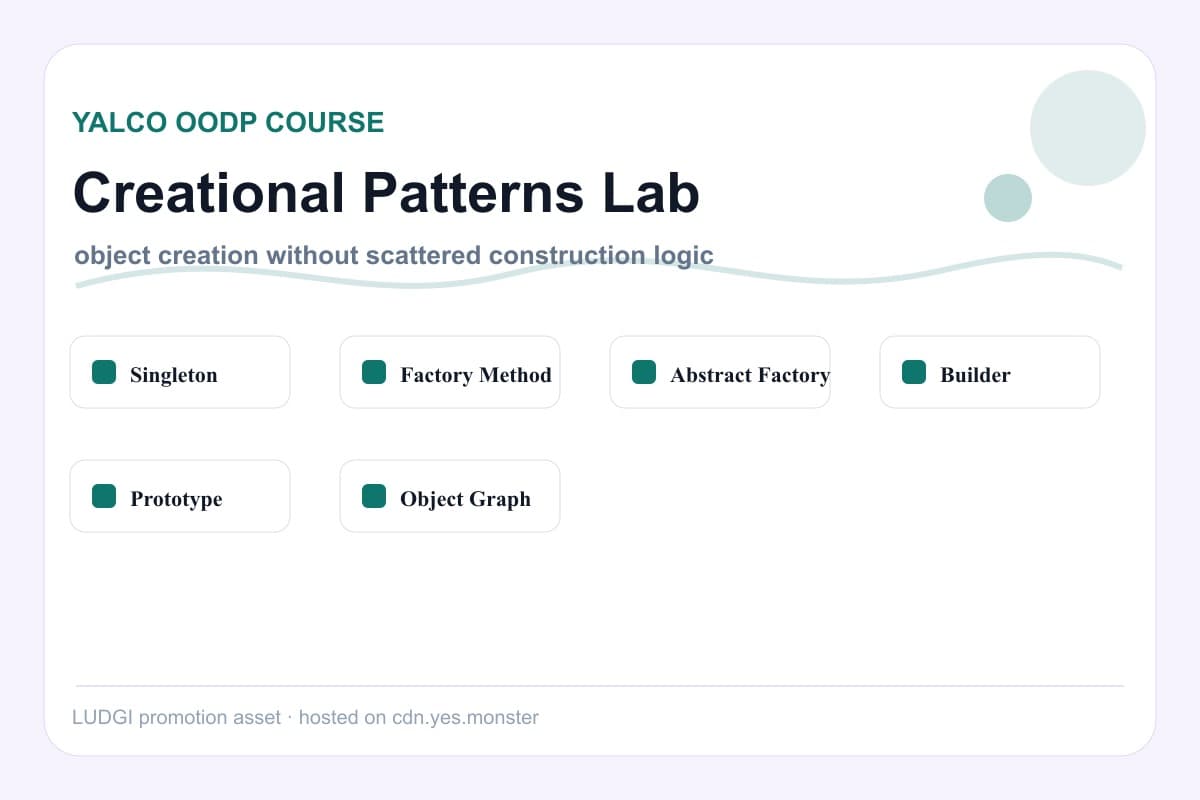Screen dimensions: 1200x800
Task: Click the teal square icon beside Prototype
Action: [x=104, y=496]
